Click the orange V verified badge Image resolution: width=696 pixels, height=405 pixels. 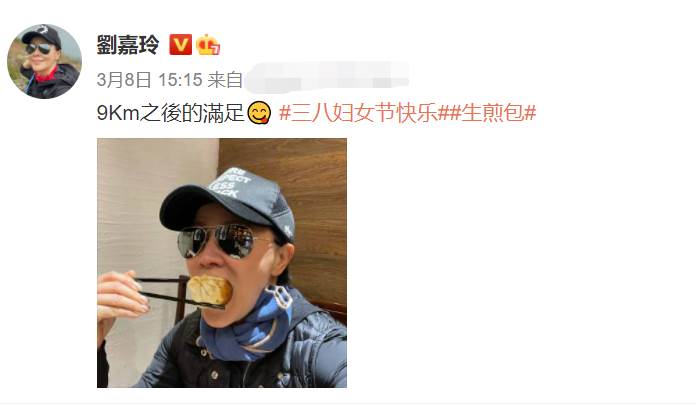181,44
